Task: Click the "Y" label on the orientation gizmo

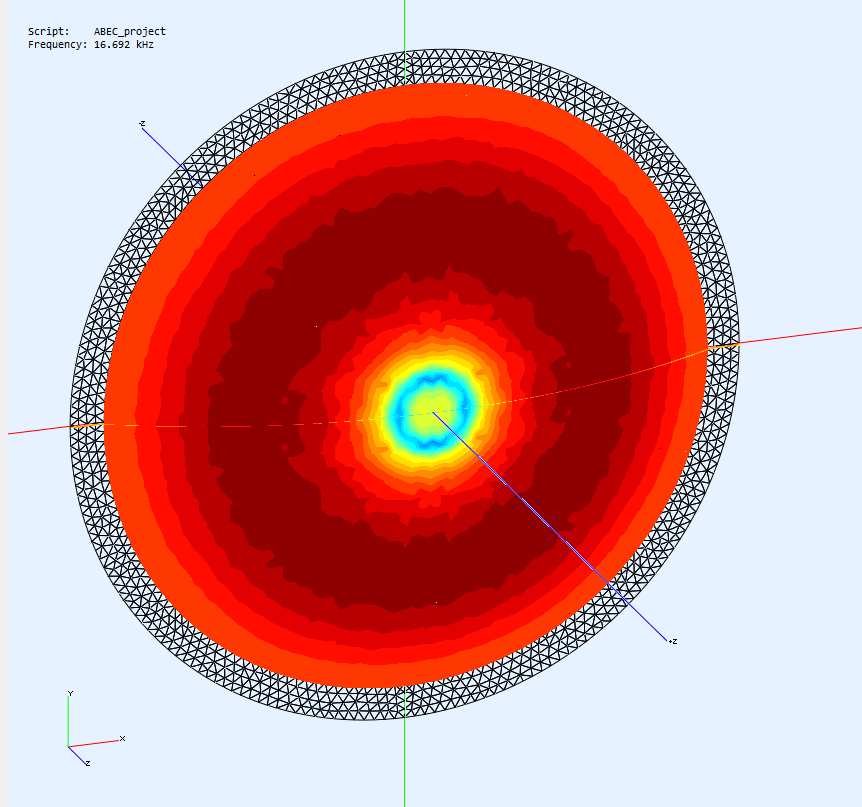Action: (70, 693)
